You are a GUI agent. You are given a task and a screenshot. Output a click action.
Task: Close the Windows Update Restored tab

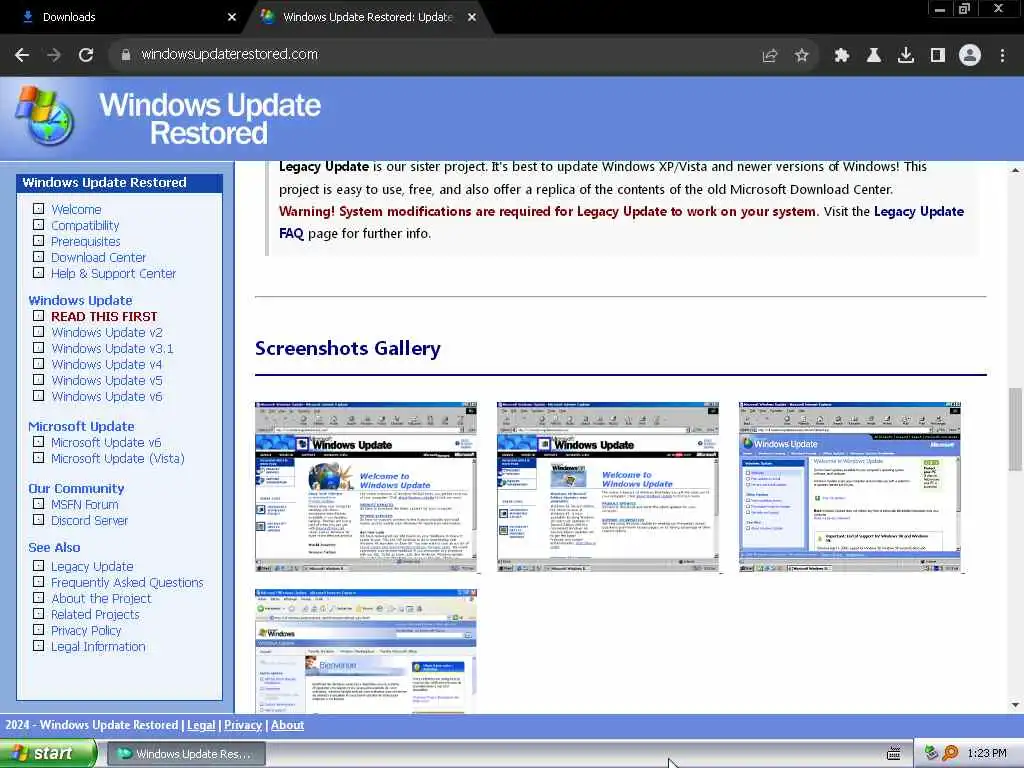pos(472,17)
